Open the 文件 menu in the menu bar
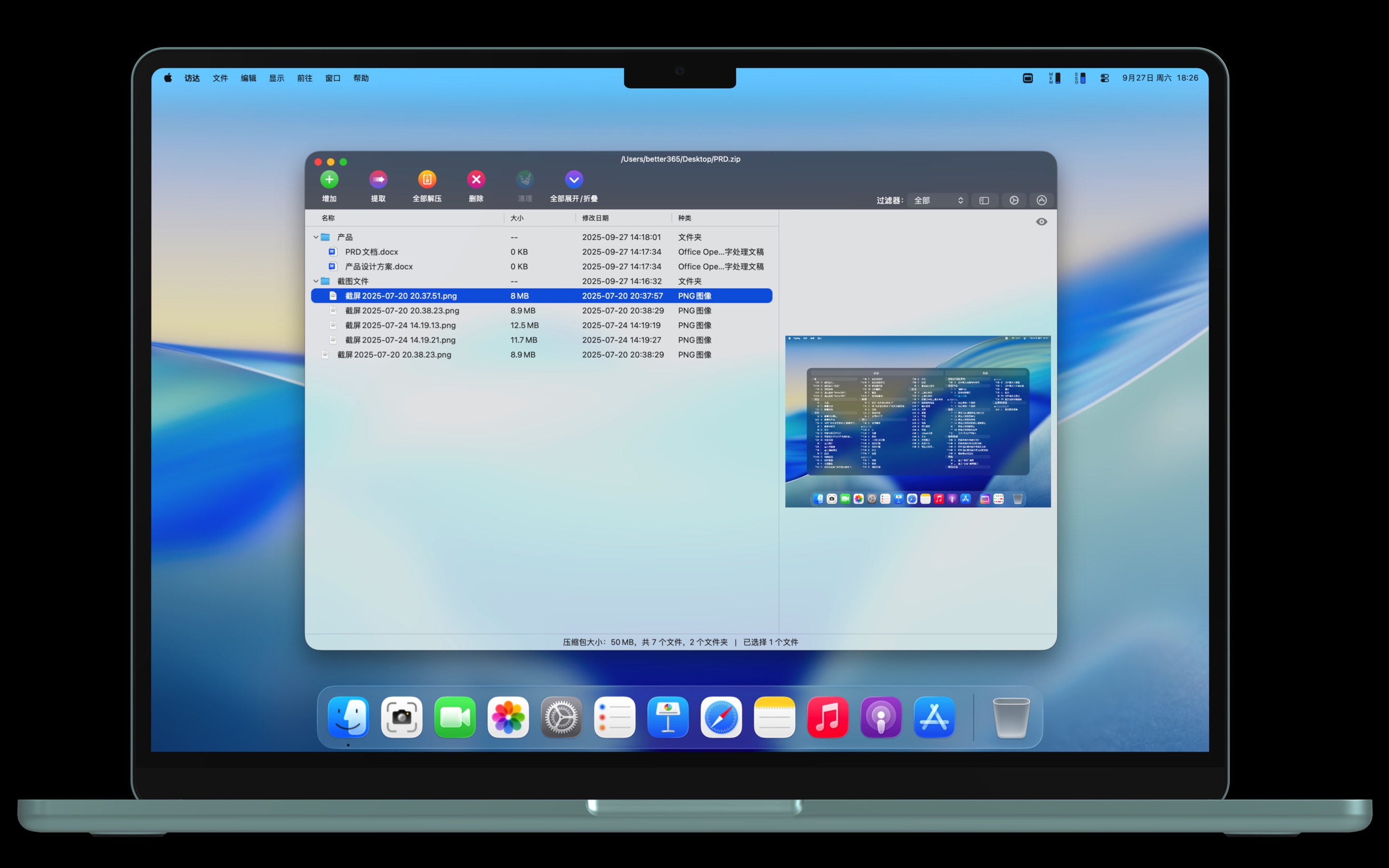The width and height of the screenshot is (1389, 868). click(220, 78)
